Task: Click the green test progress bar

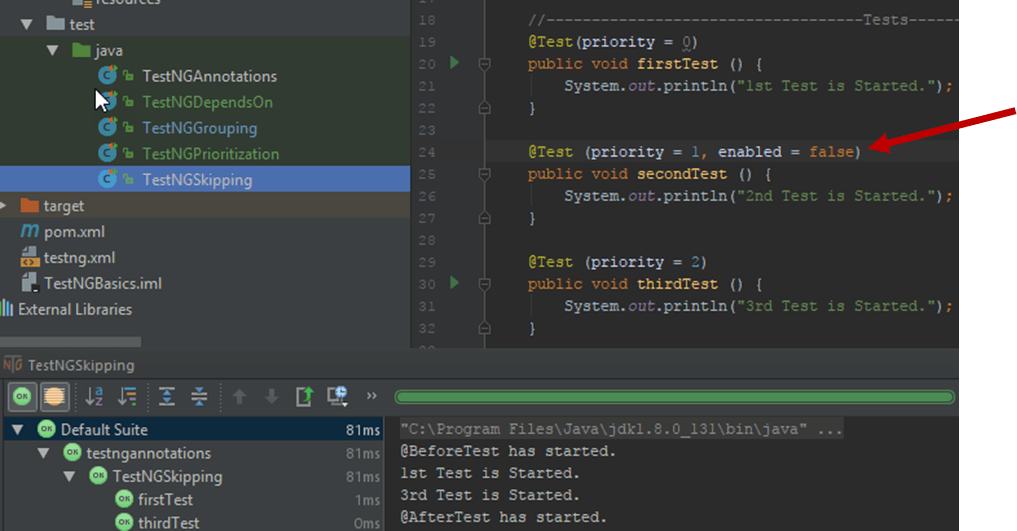Action: 674,397
